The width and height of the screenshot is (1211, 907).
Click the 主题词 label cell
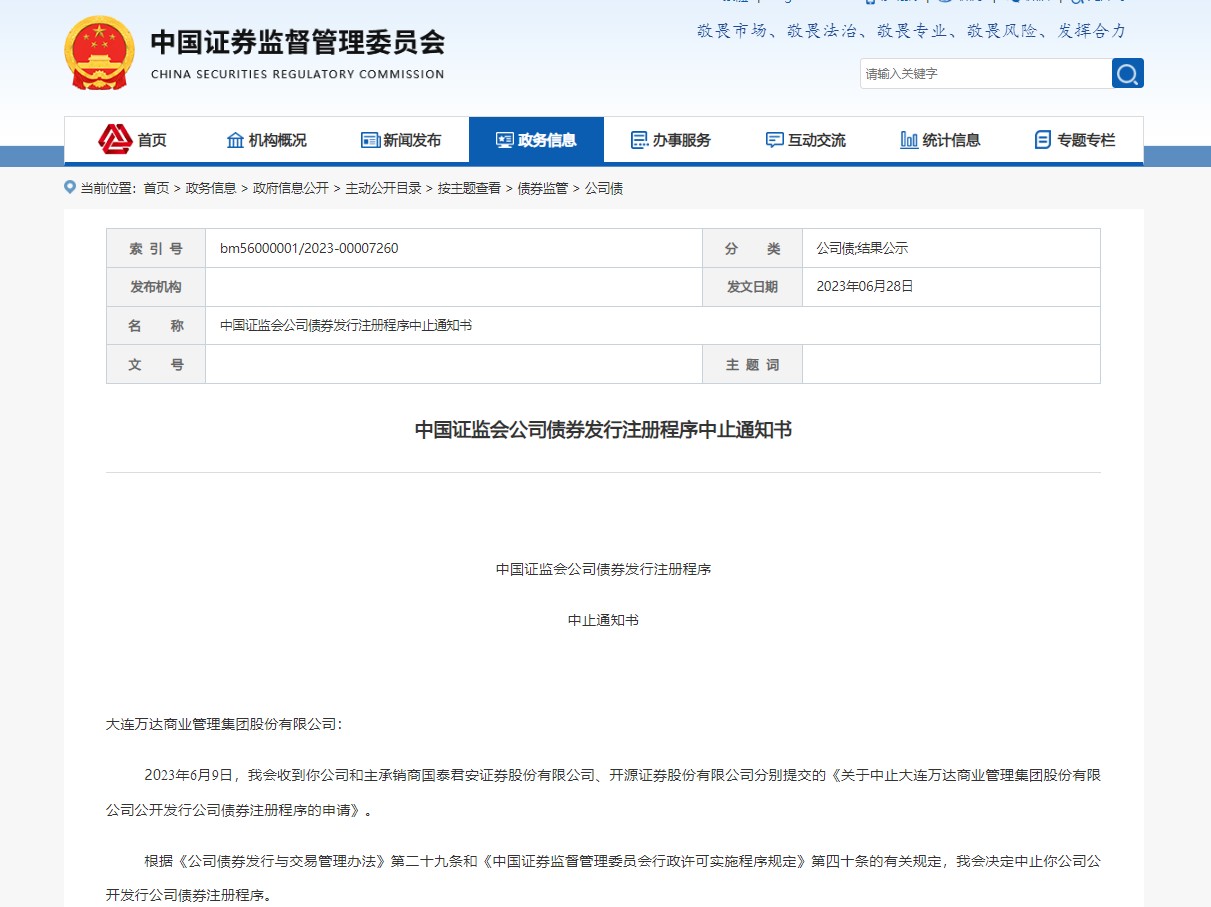tap(752, 364)
